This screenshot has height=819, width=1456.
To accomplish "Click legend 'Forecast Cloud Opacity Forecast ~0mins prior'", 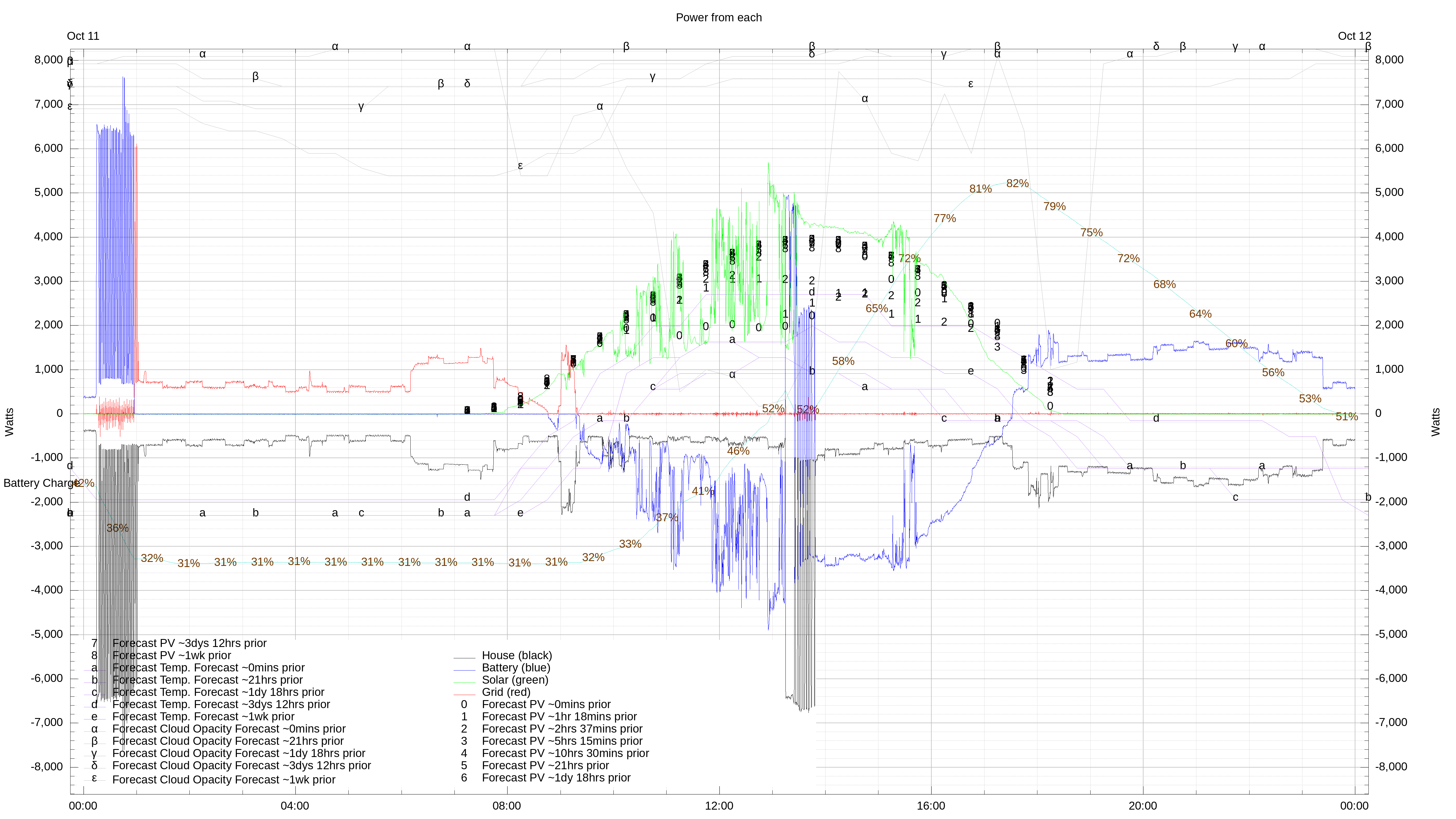I will 229,729.
